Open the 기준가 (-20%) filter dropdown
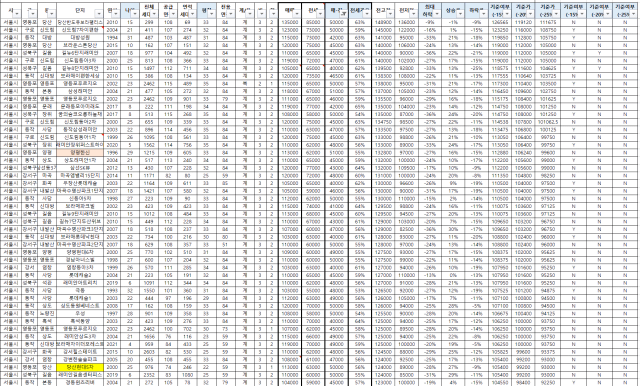 pos(530,14)
